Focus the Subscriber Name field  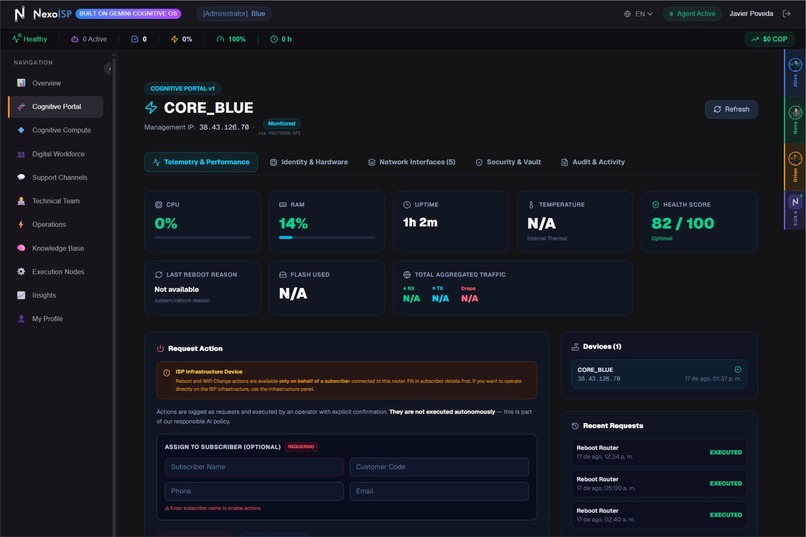[254, 467]
